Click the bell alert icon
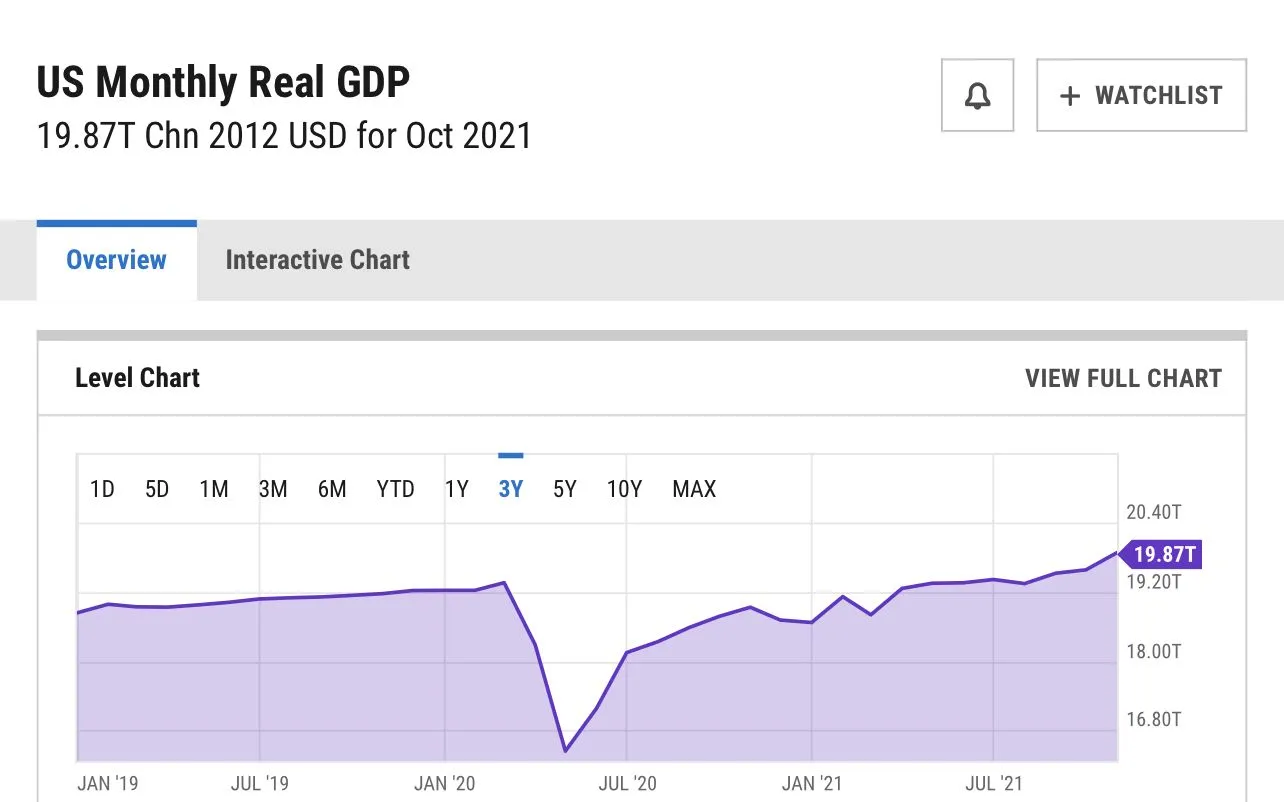The image size is (1284, 802). 977,96
